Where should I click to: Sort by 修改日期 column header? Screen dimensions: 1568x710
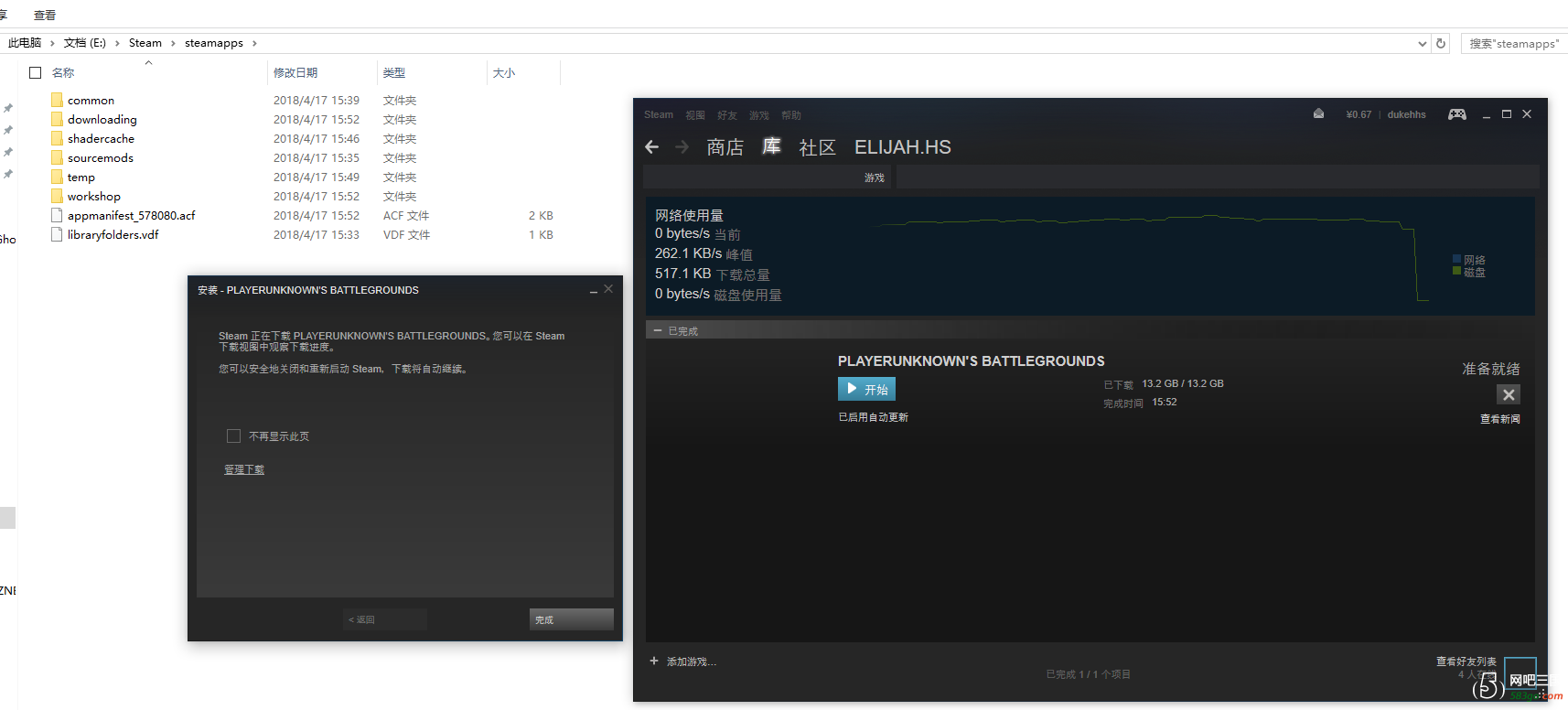tap(295, 72)
